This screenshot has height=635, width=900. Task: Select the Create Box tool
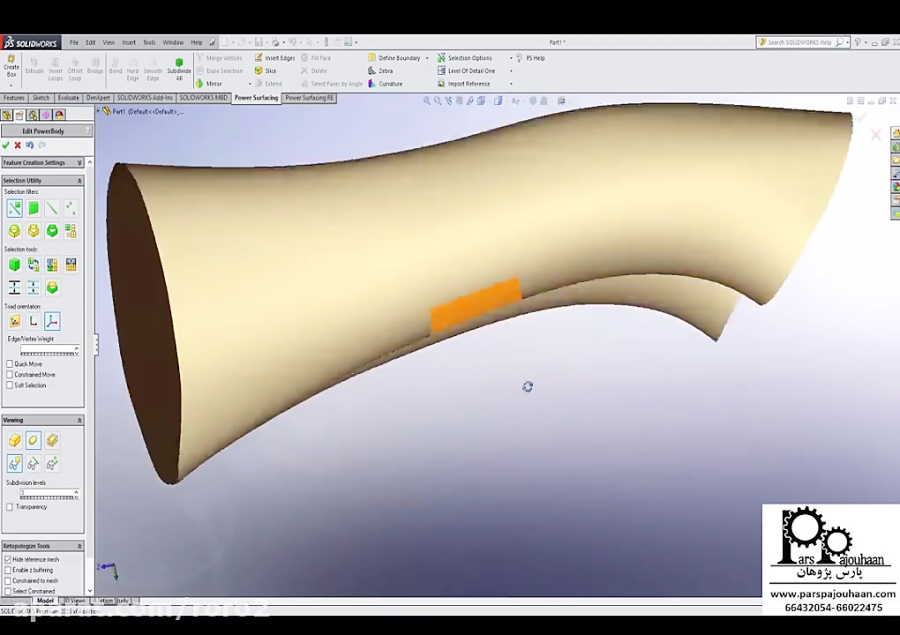(13, 66)
